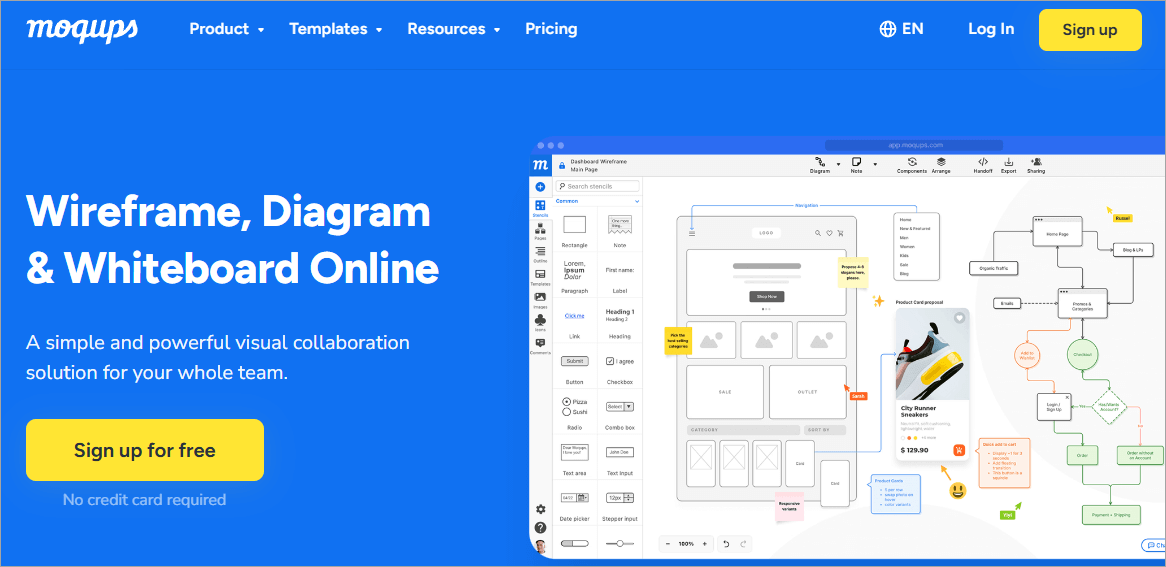
Task: Open the Components toolbar icon
Action: point(912,162)
